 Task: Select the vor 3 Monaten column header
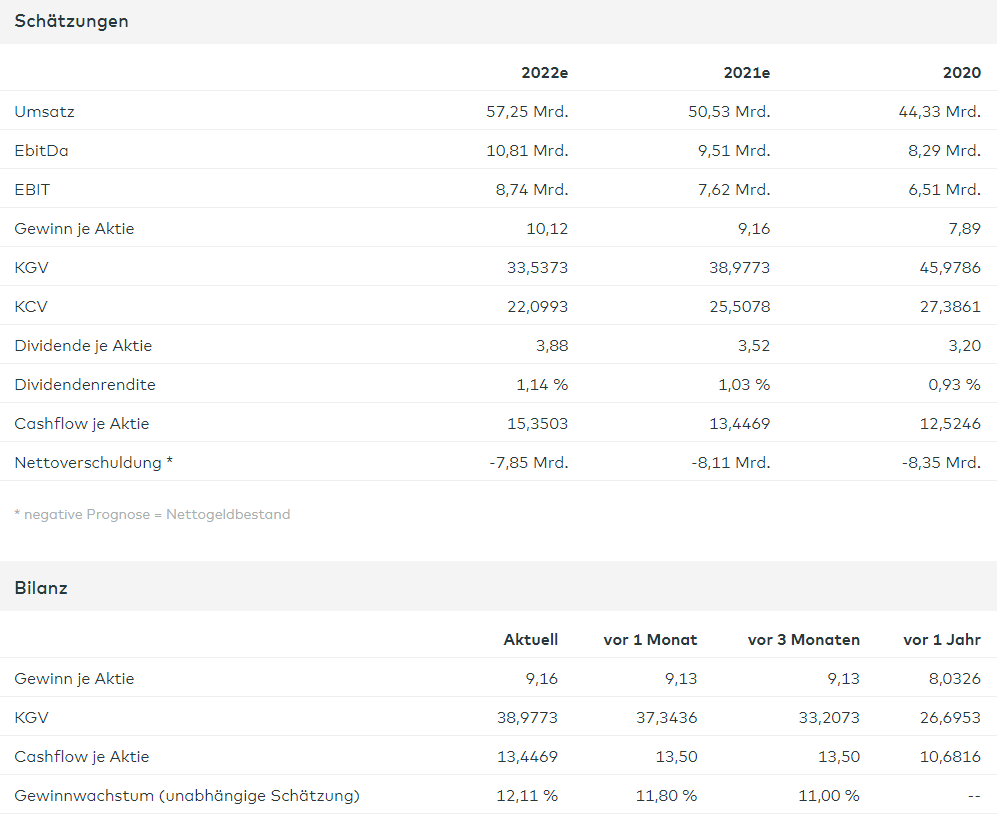803,640
